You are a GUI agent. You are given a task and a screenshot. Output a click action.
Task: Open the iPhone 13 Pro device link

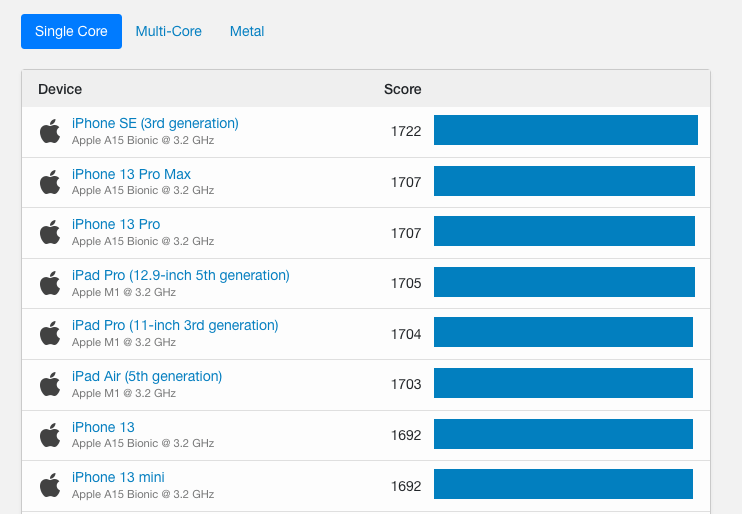pos(116,224)
